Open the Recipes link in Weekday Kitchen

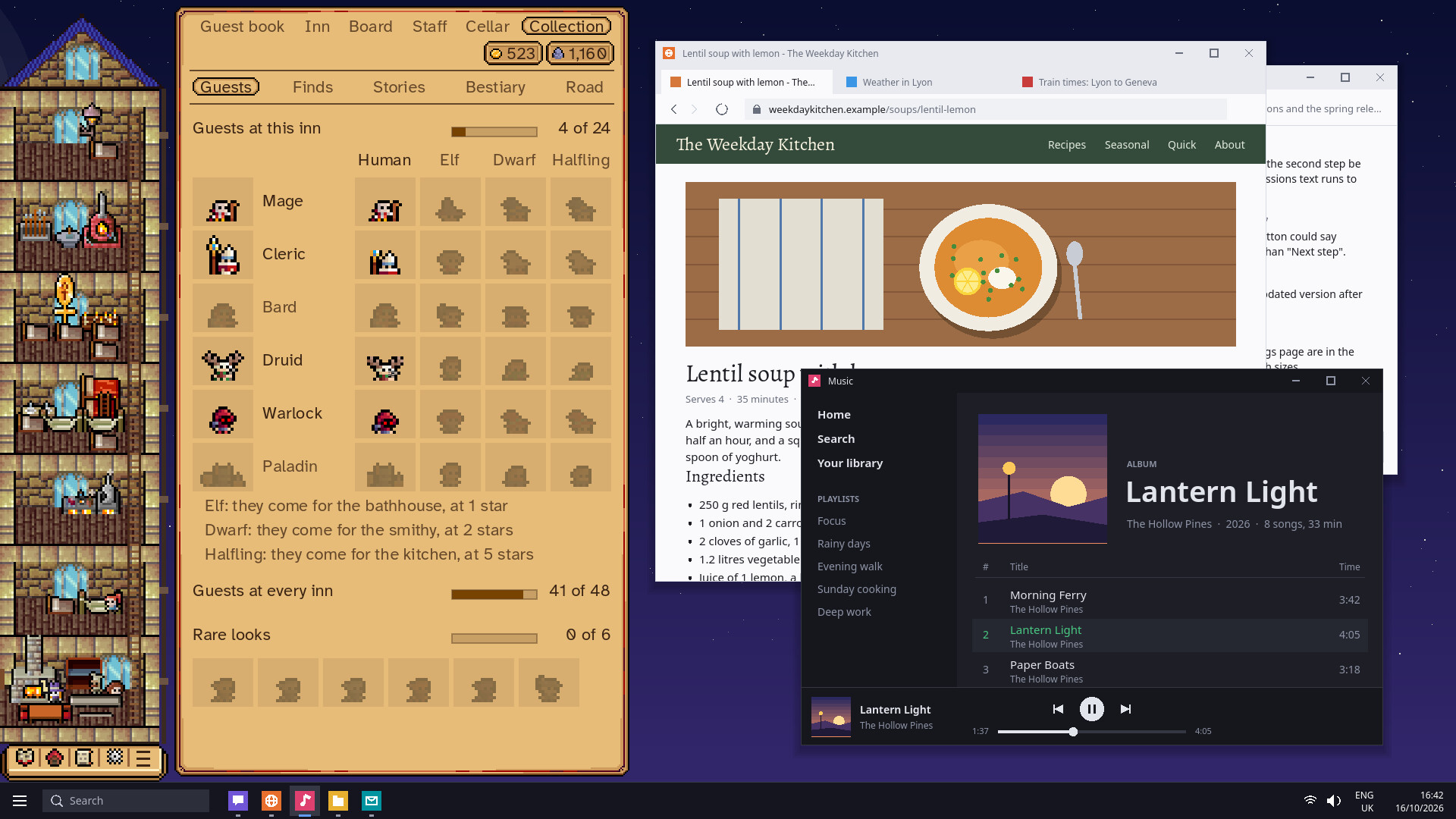click(1066, 145)
